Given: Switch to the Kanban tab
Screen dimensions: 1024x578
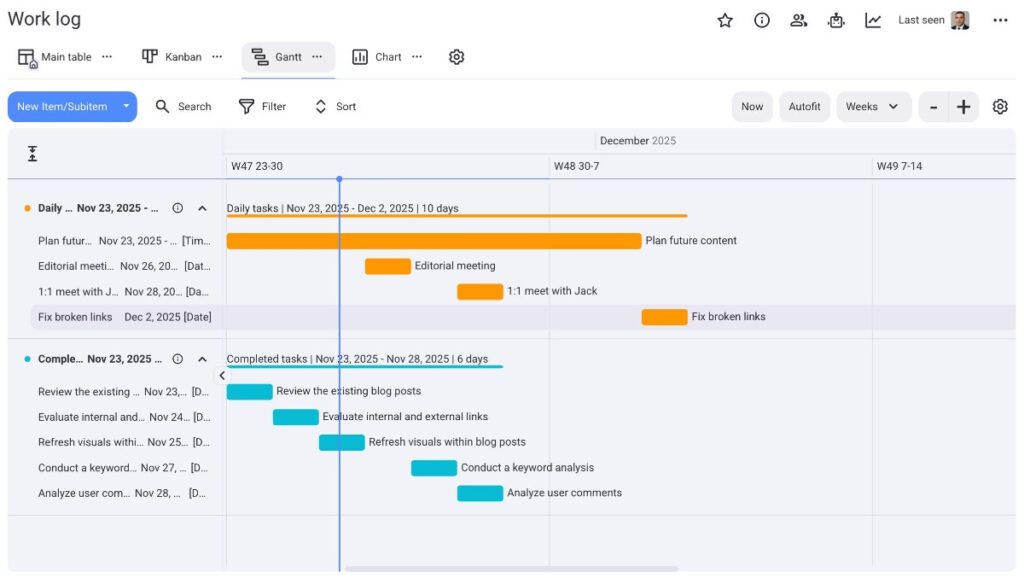Looking at the screenshot, I should click(171, 57).
